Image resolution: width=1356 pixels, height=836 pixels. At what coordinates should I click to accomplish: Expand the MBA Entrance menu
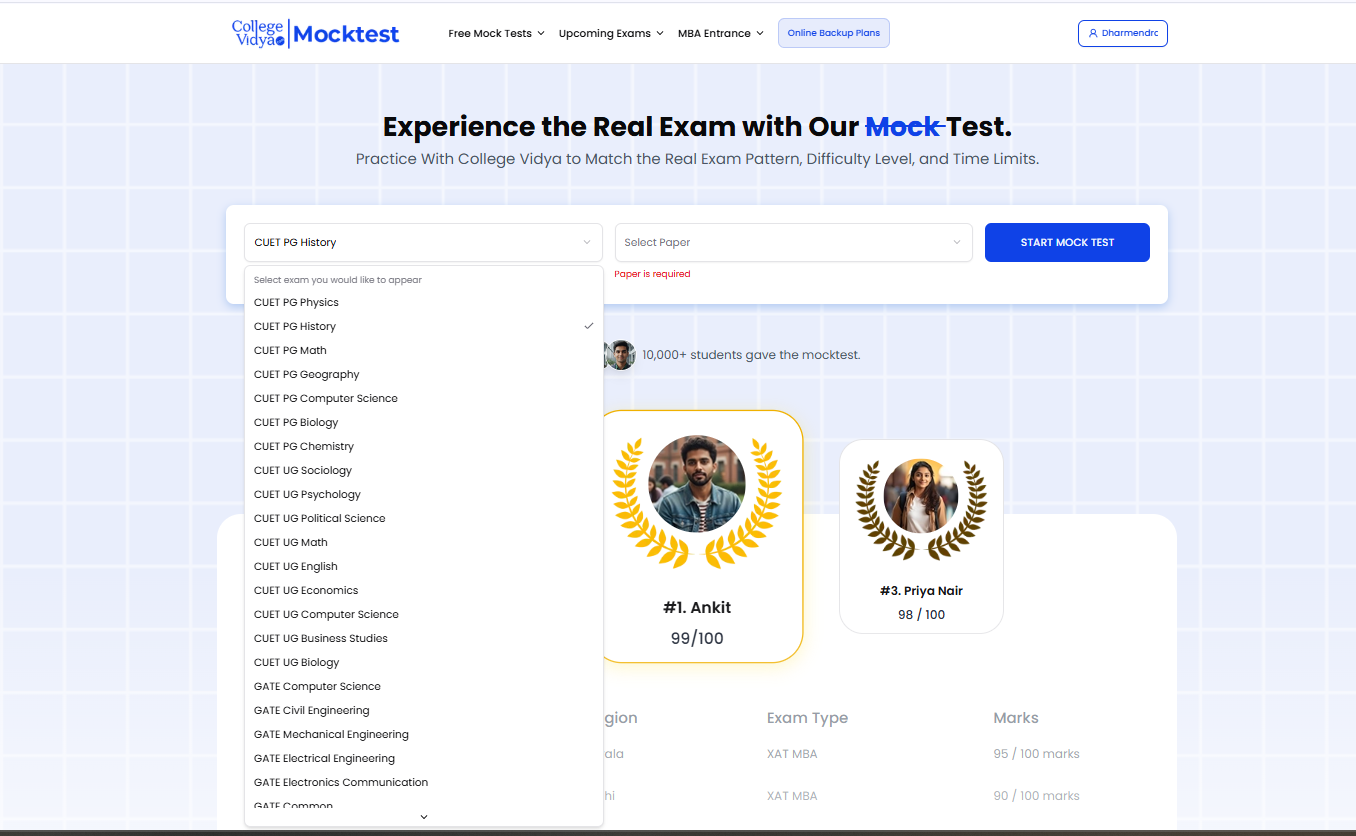pos(720,34)
